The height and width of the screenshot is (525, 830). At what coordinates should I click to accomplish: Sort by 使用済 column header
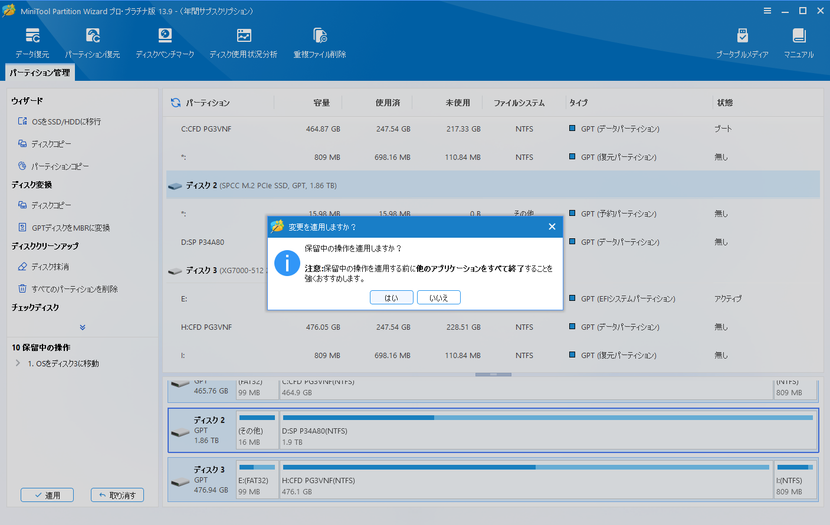pos(387,103)
